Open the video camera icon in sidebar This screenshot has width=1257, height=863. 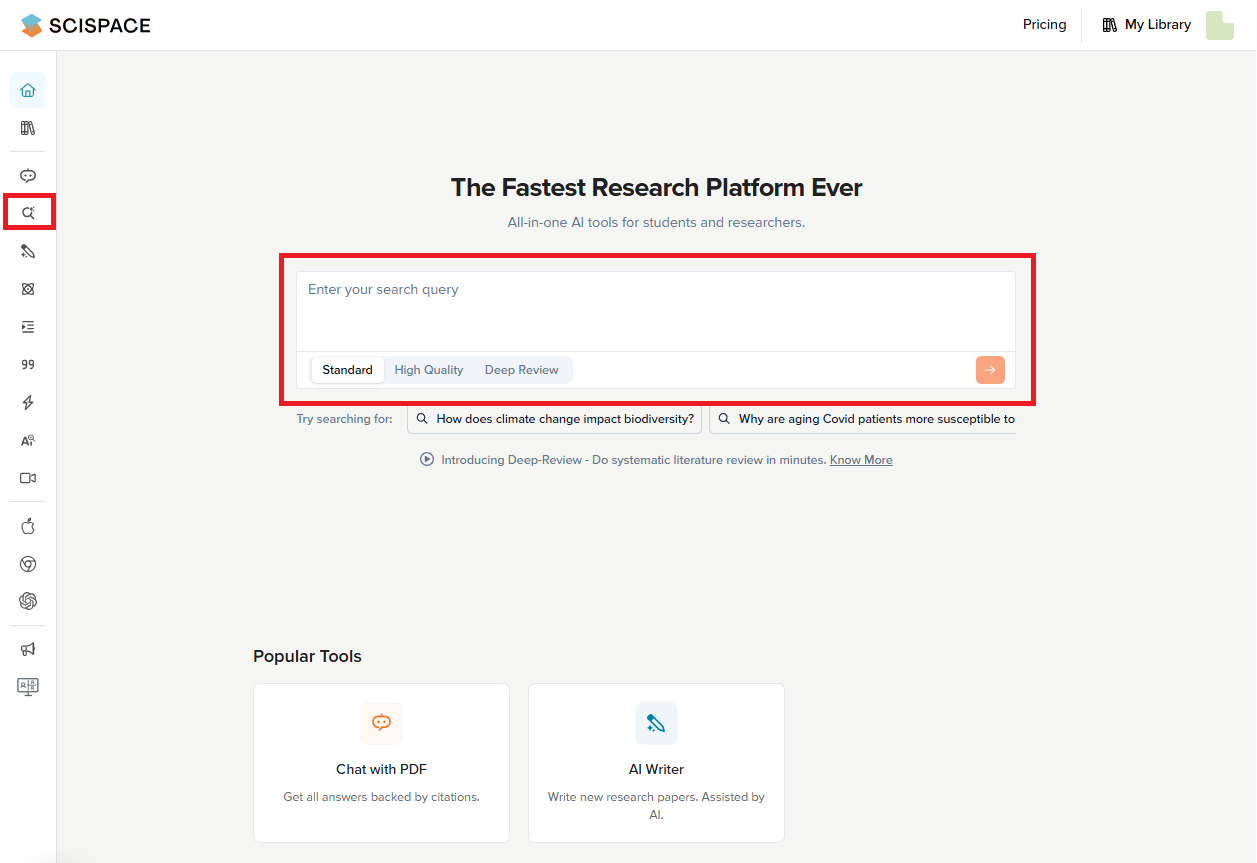tap(28, 478)
